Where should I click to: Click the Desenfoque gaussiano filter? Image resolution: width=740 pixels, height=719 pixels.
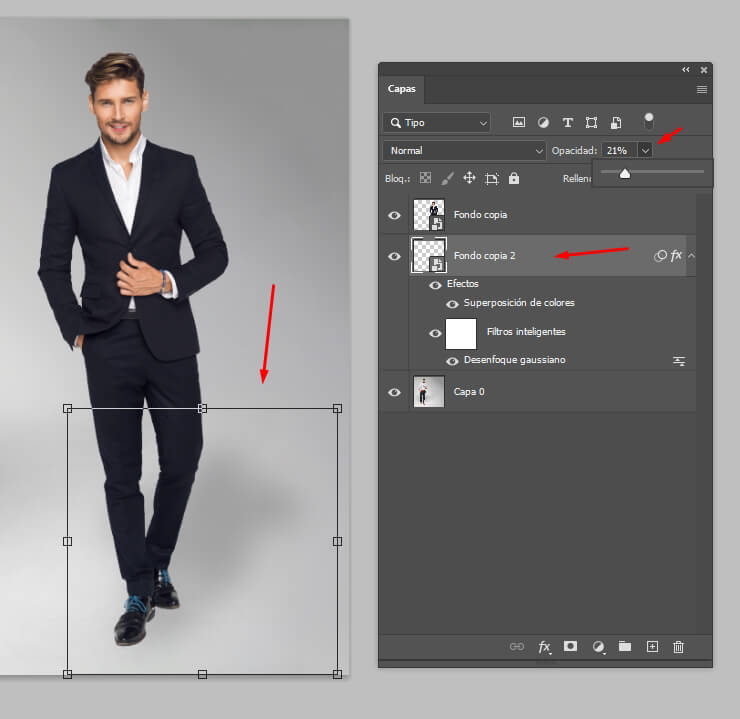pos(514,360)
